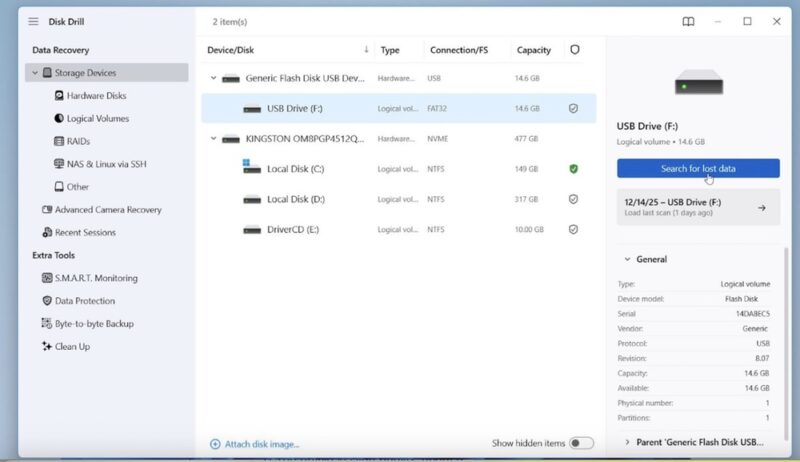Open Hardware Disks in sidebar
This screenshot has height=462, width=800.
coord(96,96)
